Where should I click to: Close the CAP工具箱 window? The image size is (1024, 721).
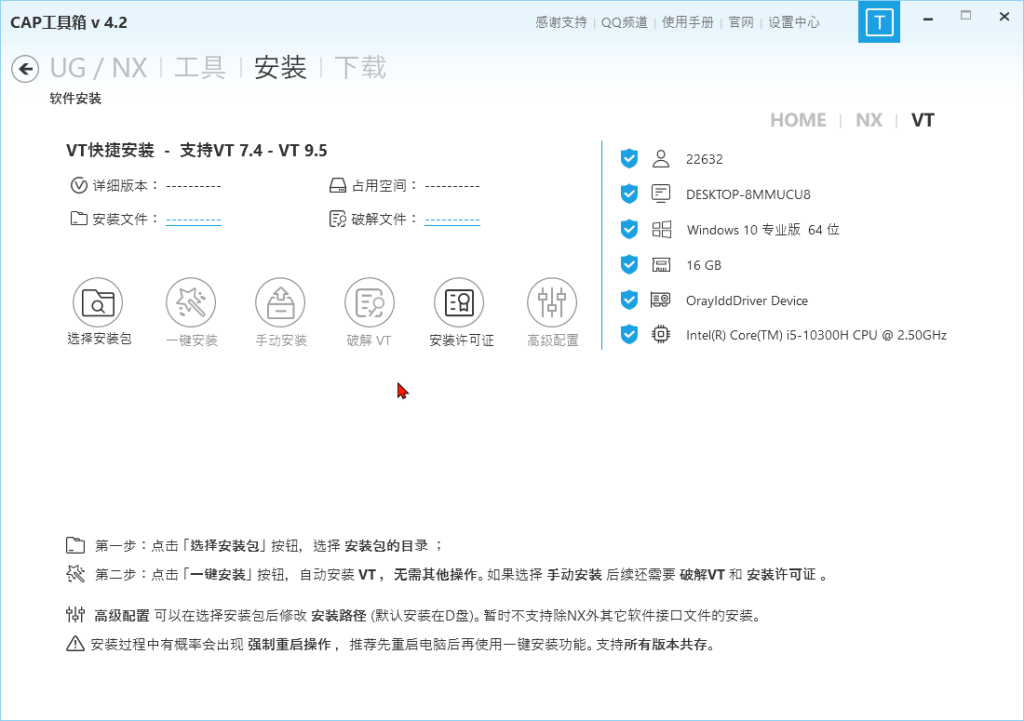(x=1004, y=16)
